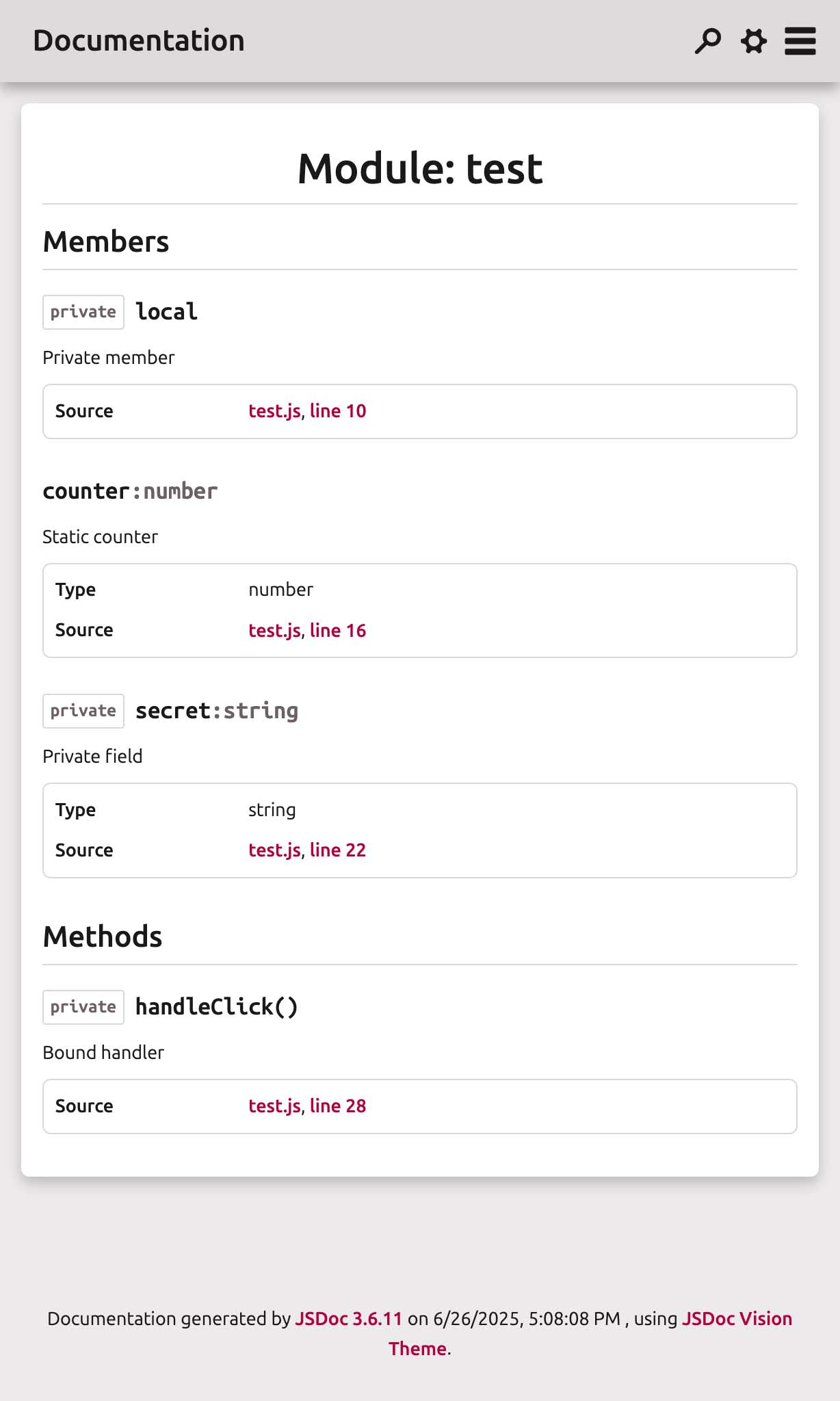
Task: Open the JSDoc Vision Theme link
Action: tap(736, 1319)
